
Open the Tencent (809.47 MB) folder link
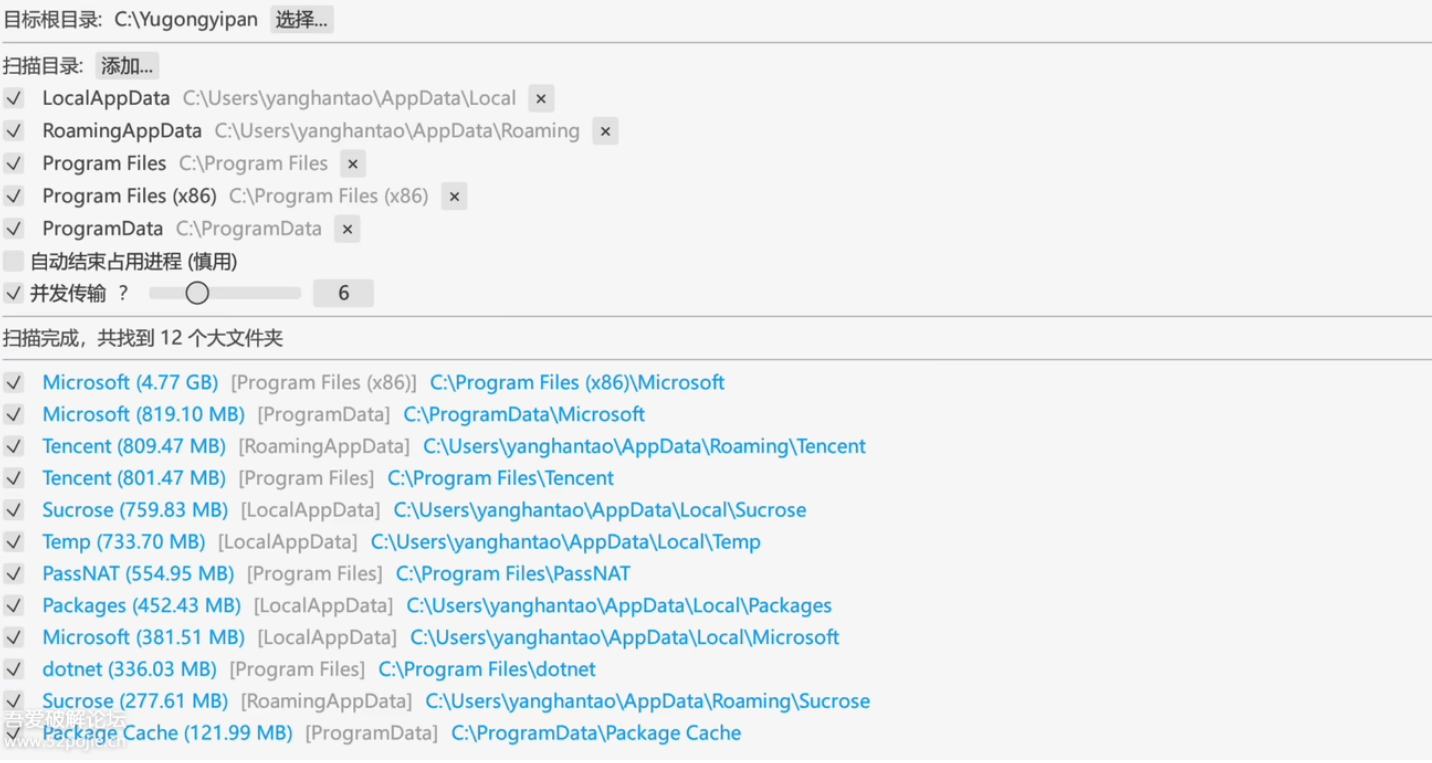pos(134,446)
